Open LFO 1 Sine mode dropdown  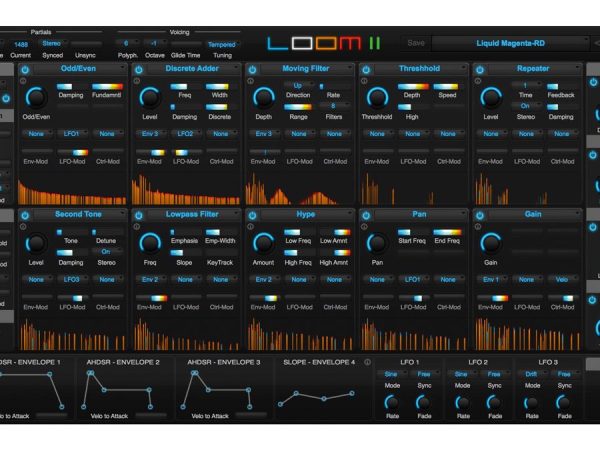(392, 374)
